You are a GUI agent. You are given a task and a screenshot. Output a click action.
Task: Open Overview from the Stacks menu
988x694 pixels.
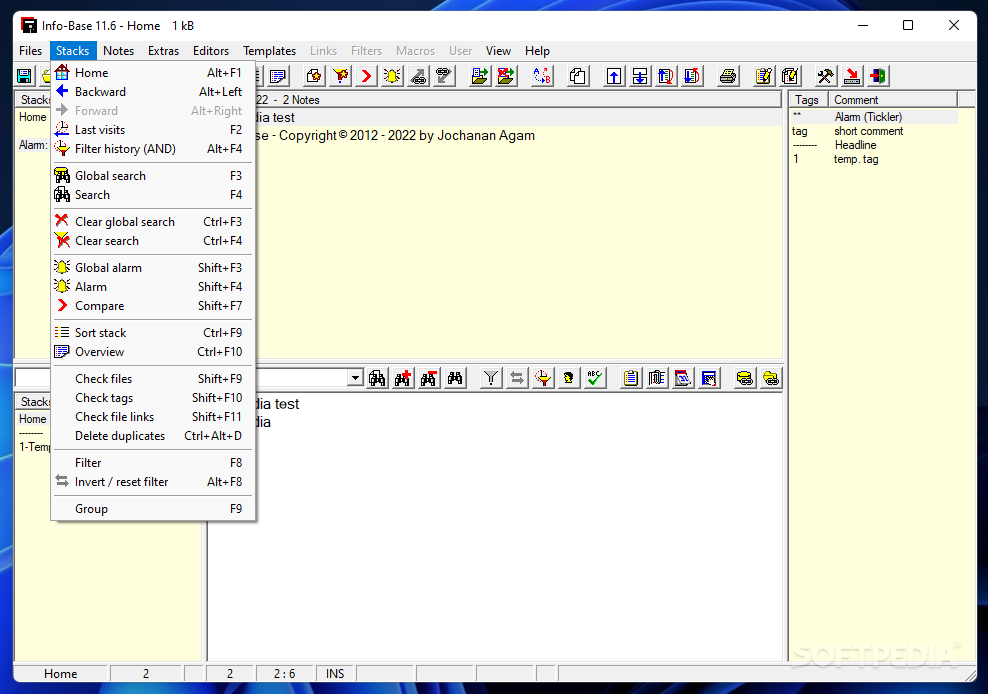pos(153,352)
